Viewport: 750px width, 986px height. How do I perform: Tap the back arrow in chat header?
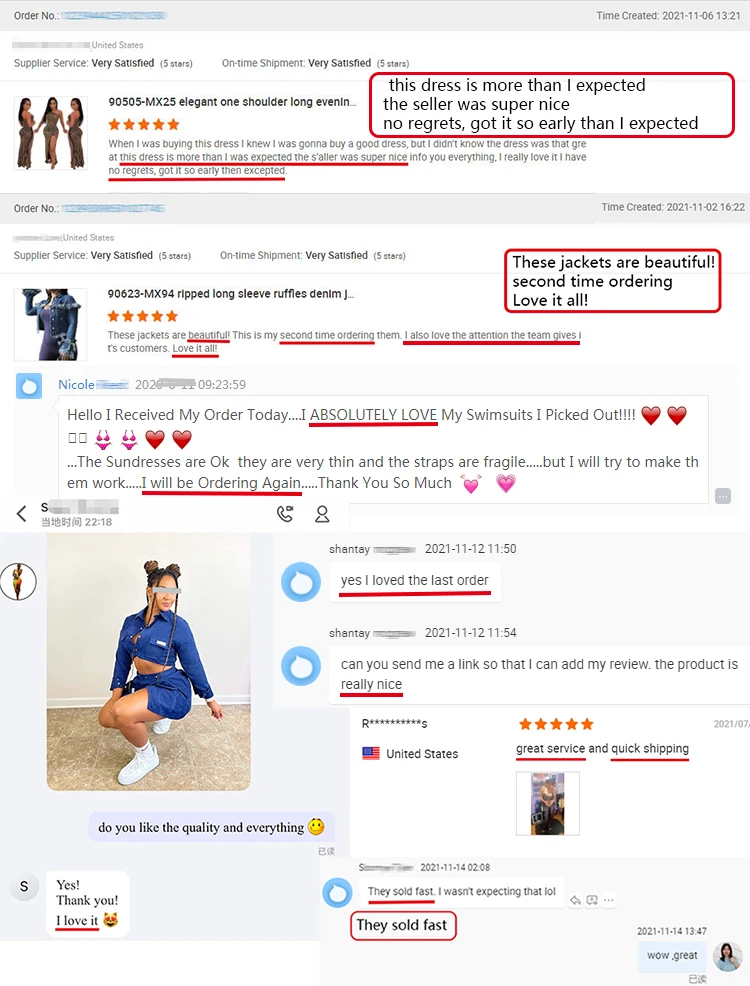pyautogui.click(x=21, y=514)
